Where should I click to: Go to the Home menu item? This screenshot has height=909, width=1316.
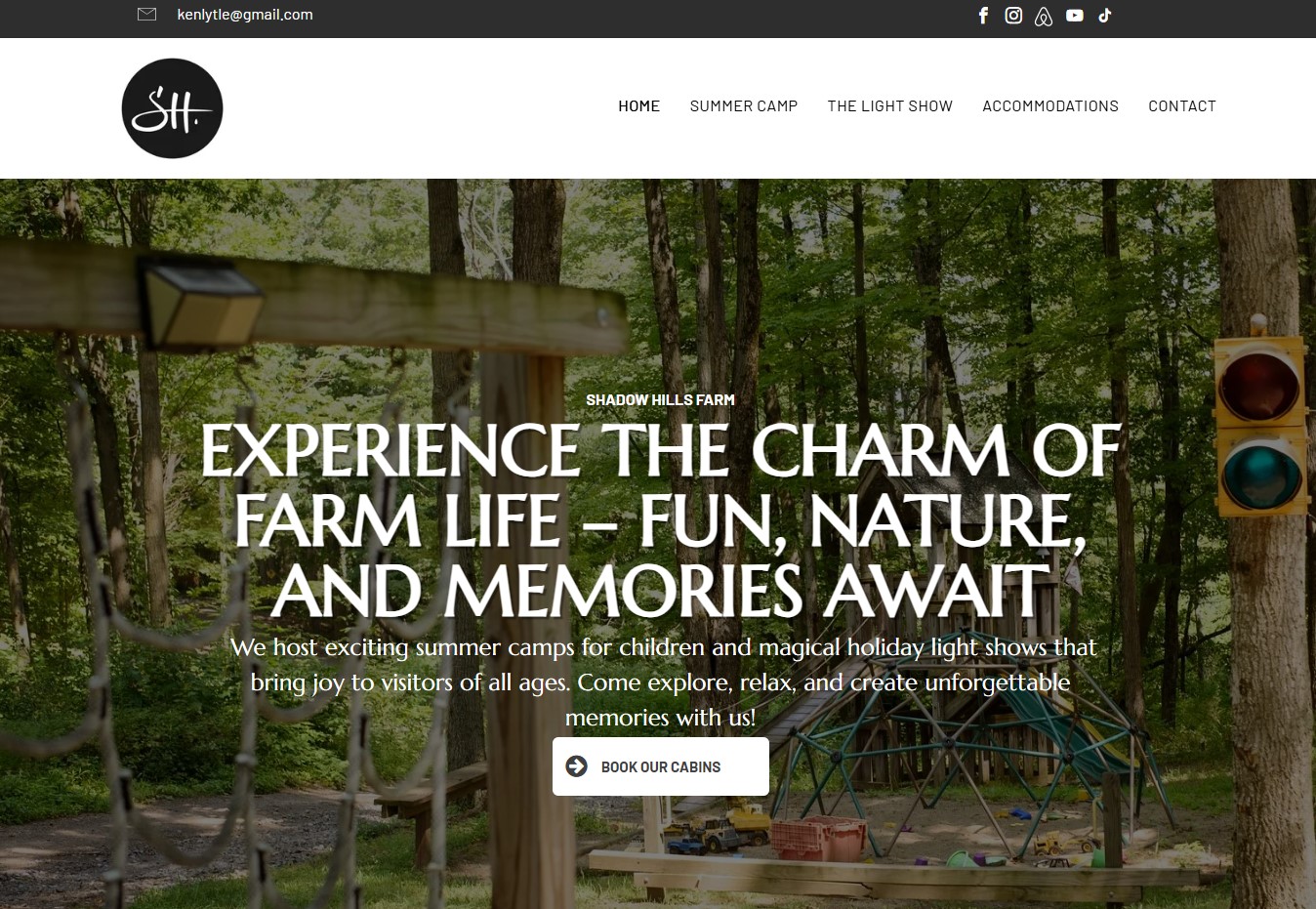(x=638, y=106)
